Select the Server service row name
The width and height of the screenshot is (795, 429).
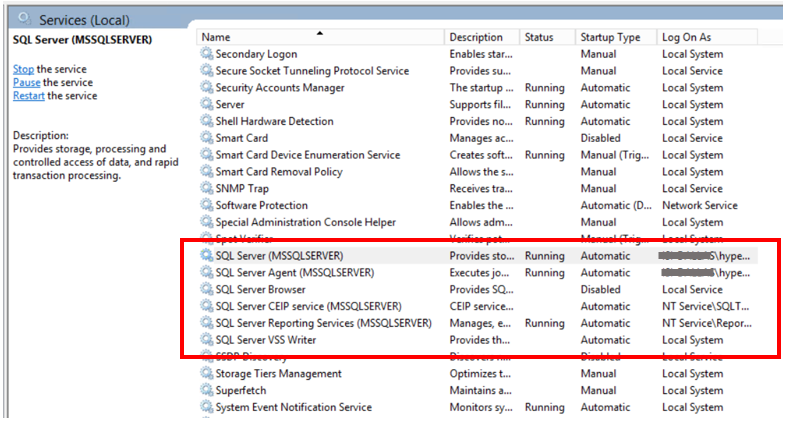click(x=230, y=104)
